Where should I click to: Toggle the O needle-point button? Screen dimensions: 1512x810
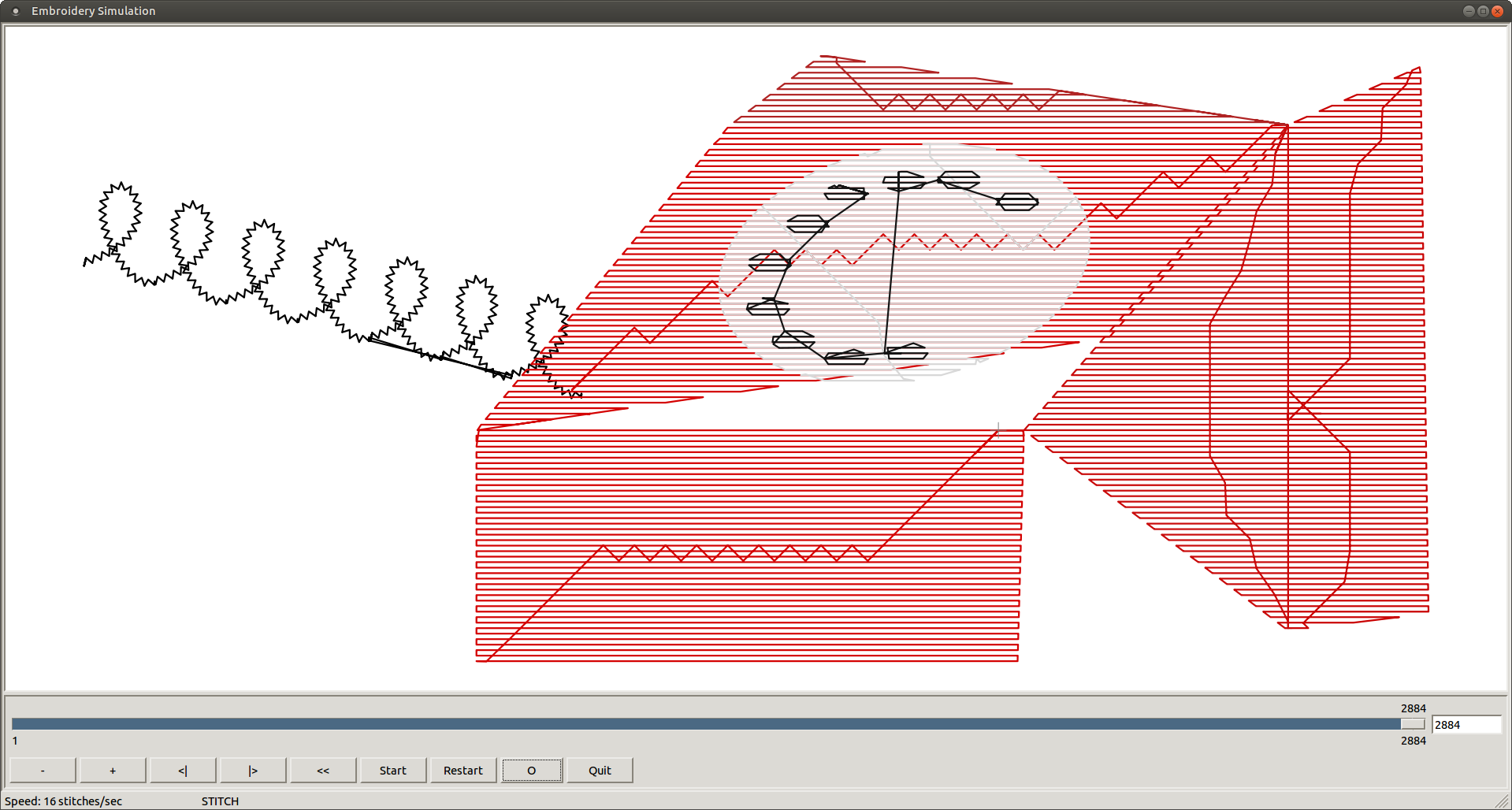[x=532, y=771]
